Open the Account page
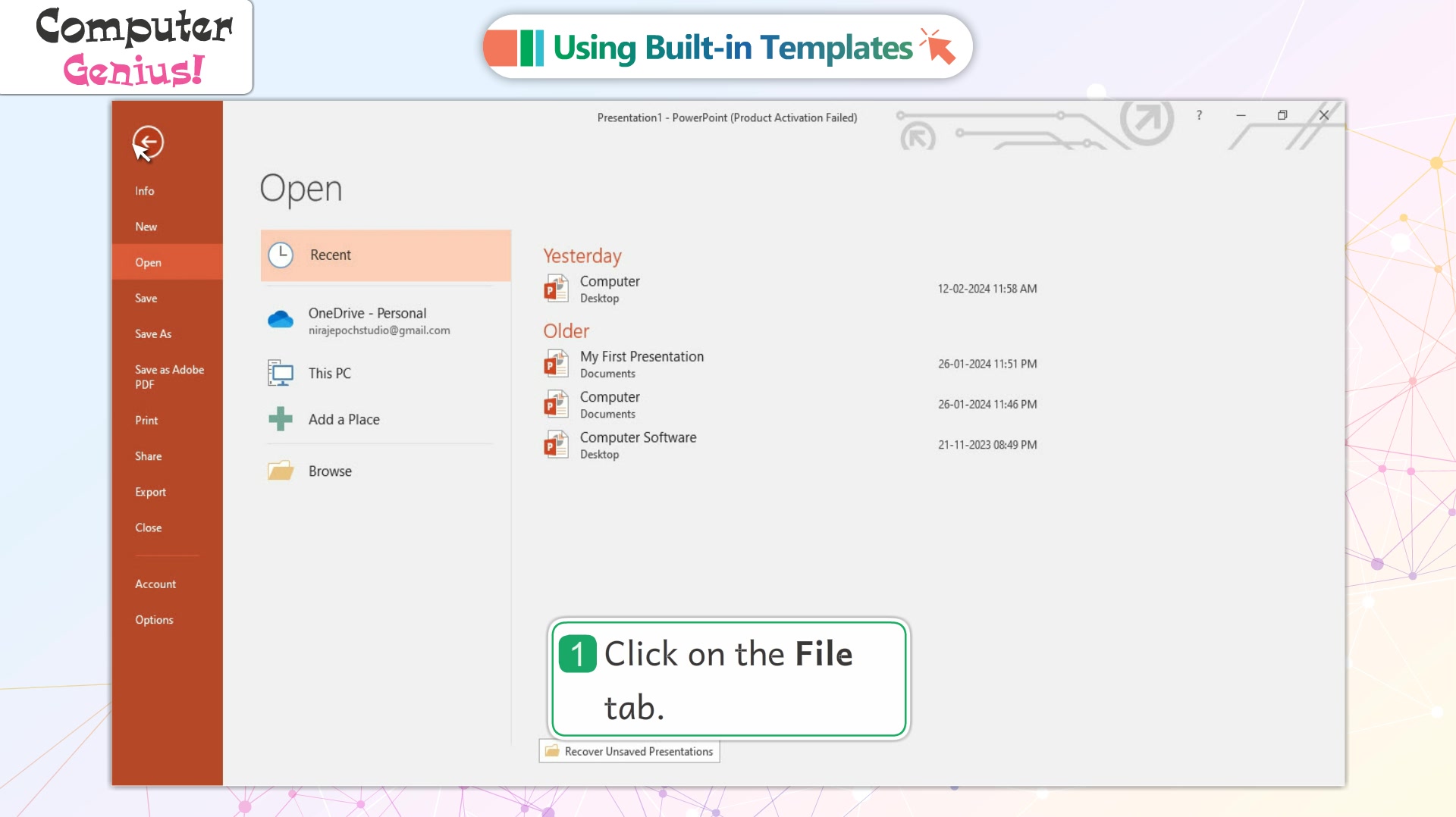 pyautogui.click(x=155, y=584)
